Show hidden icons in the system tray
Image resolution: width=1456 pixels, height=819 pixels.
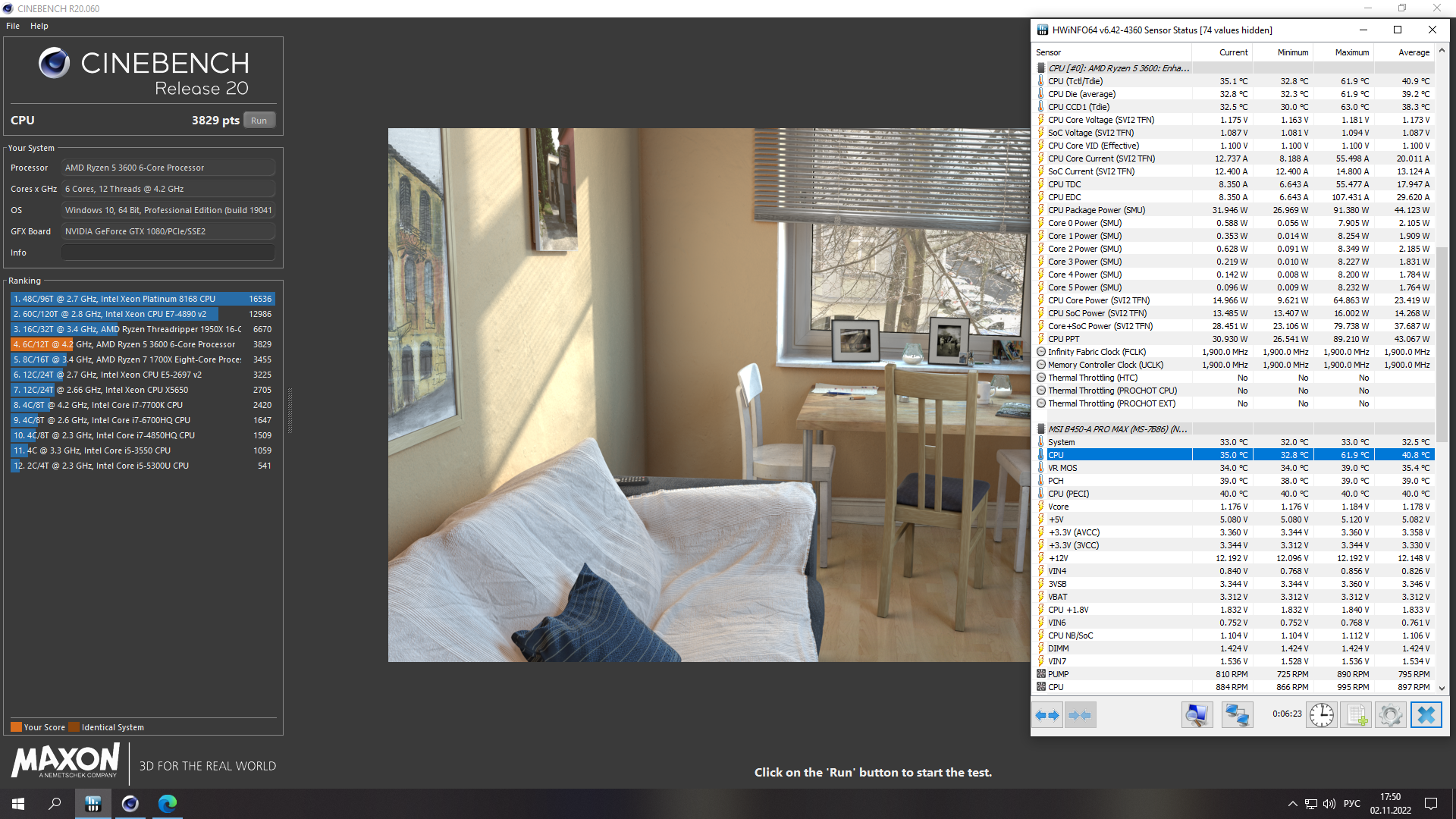pos(1292,804)
